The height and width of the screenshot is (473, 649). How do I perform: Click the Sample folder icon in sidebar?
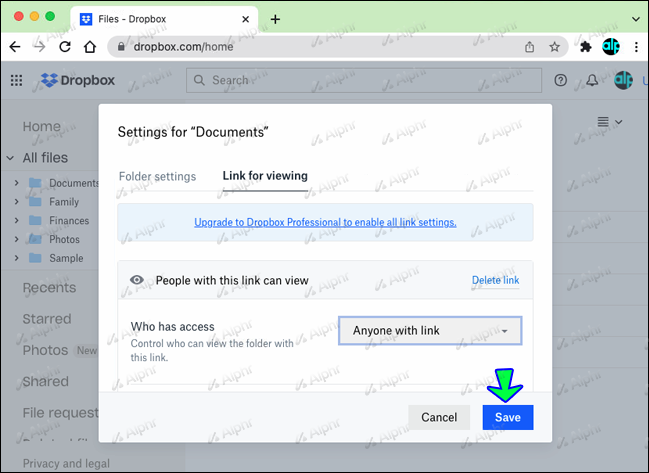coord(36,258)
